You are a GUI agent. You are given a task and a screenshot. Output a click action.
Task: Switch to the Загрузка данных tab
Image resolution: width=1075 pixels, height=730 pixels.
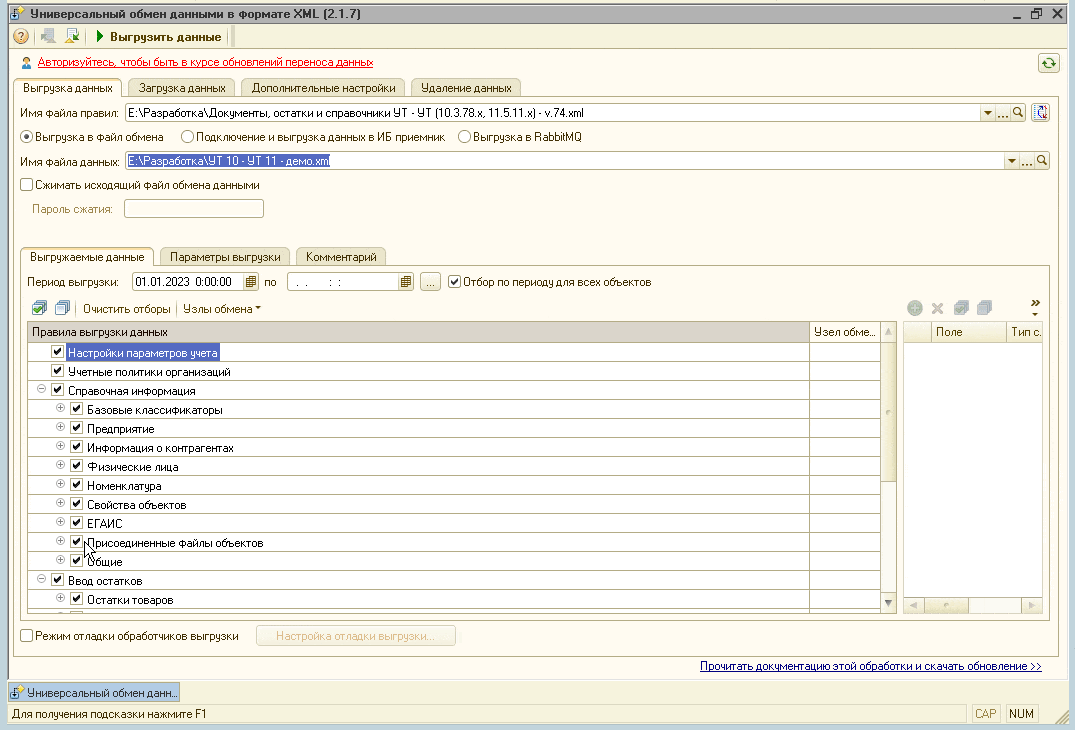181,88
